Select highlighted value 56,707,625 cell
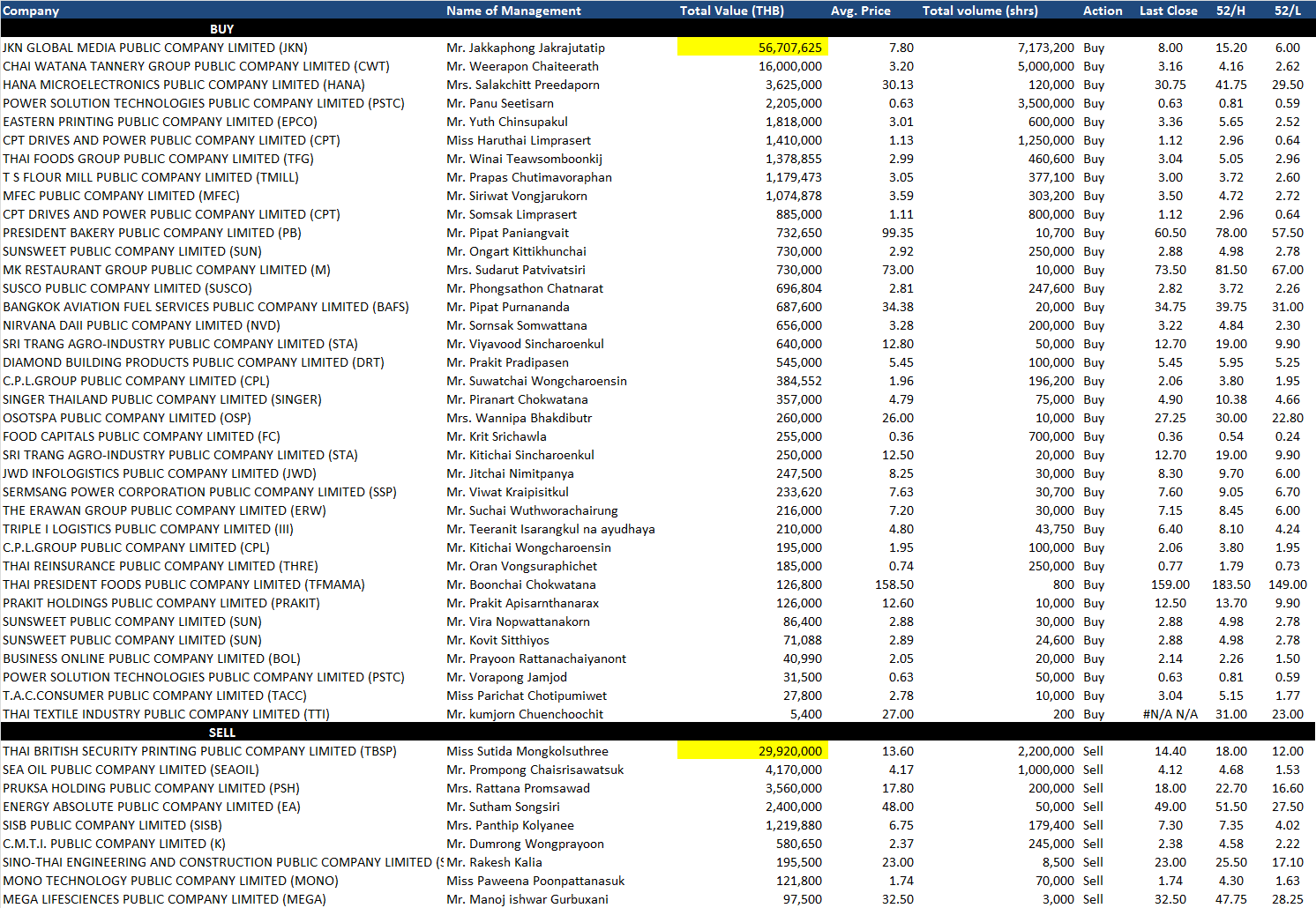 click(x=752, y=48)
